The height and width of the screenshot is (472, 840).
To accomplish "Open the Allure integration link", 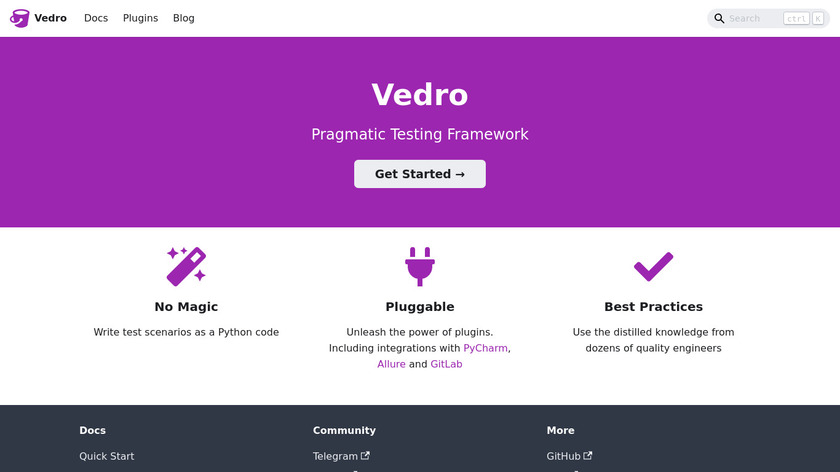I will click(391, 364).
